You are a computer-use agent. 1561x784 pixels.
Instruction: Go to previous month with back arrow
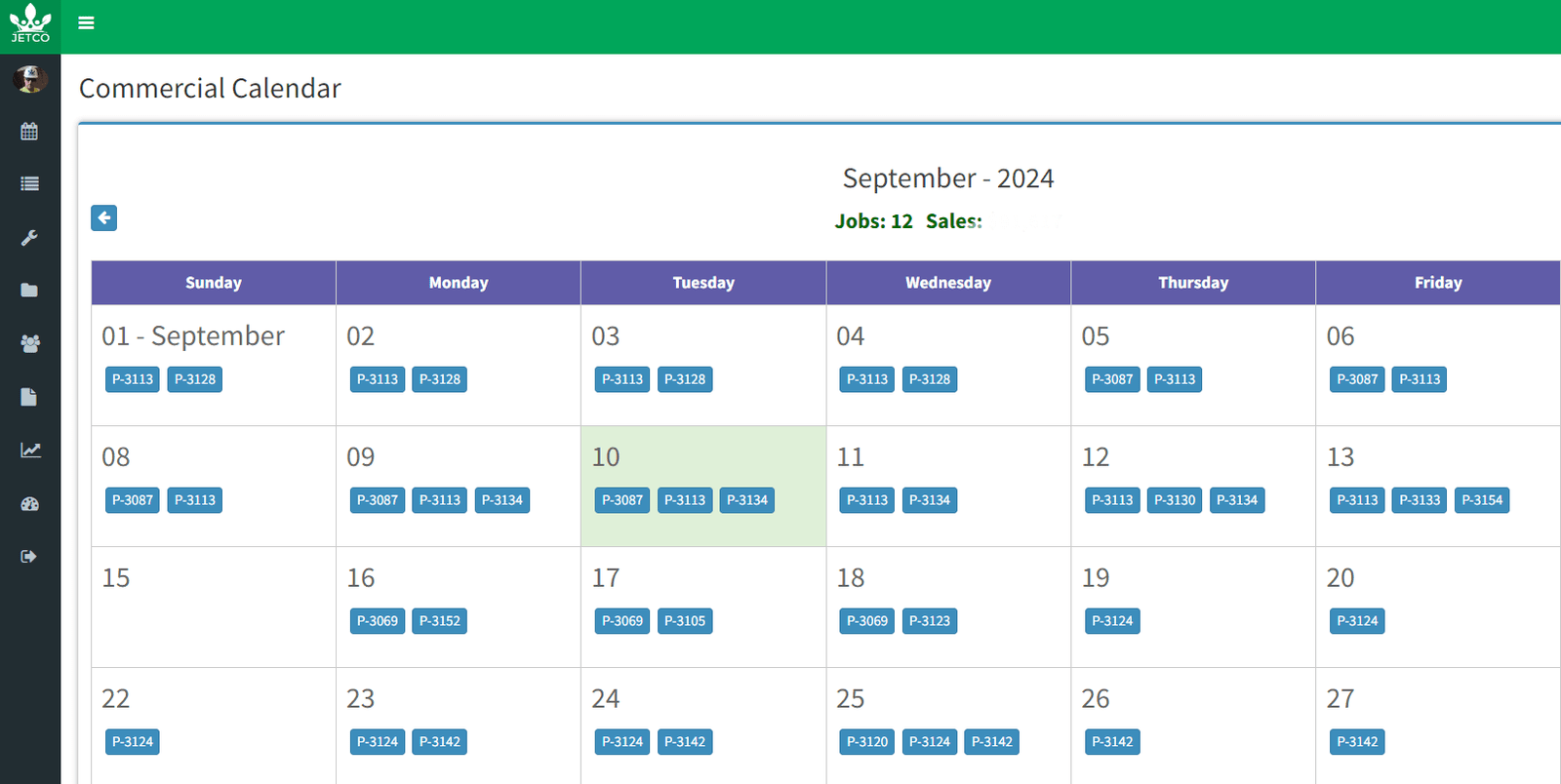(104, 217)
